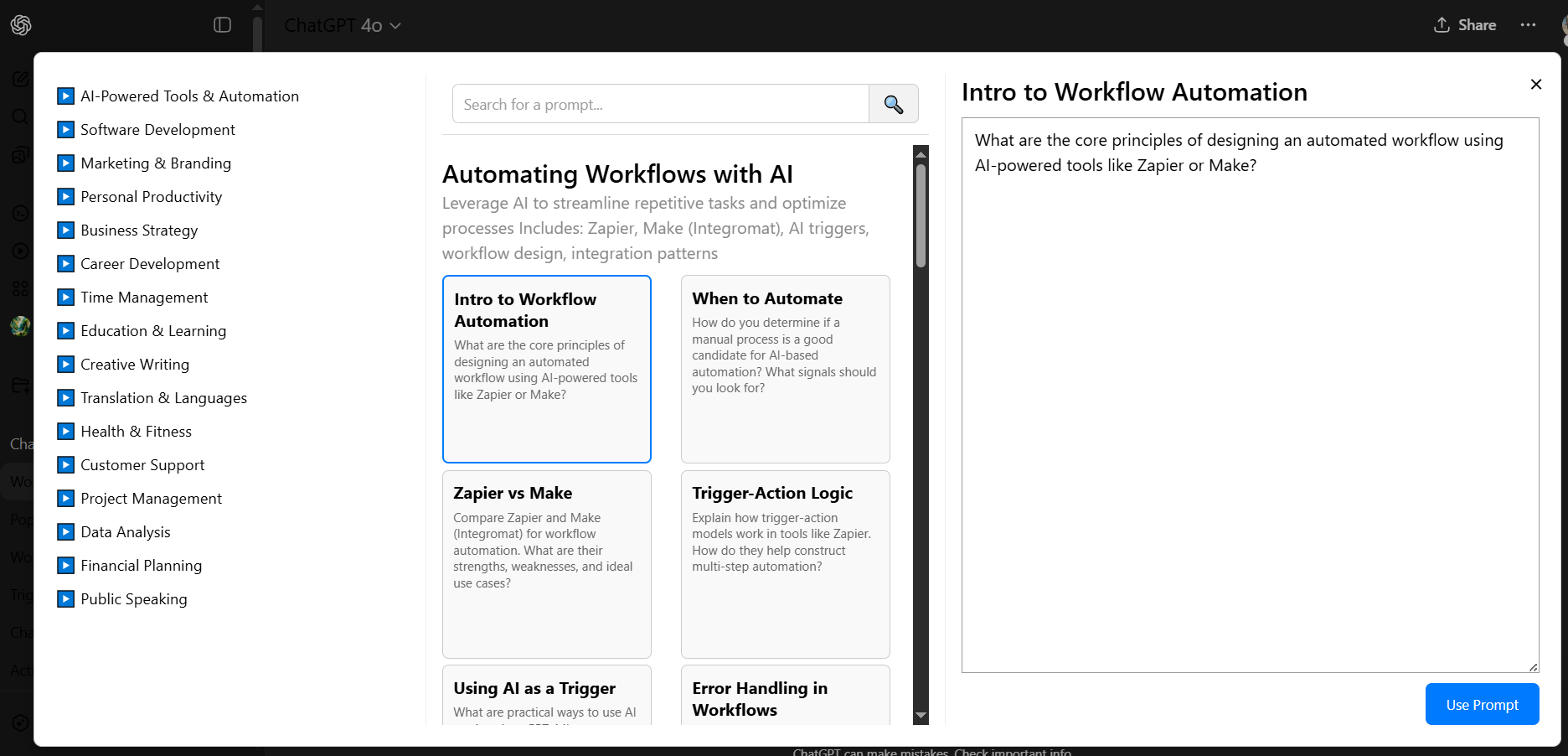This screenshot has height=756, width=1568.
Task: Click the Search for a prompt field
Action: pyautogui.click(x=660, y=104)
